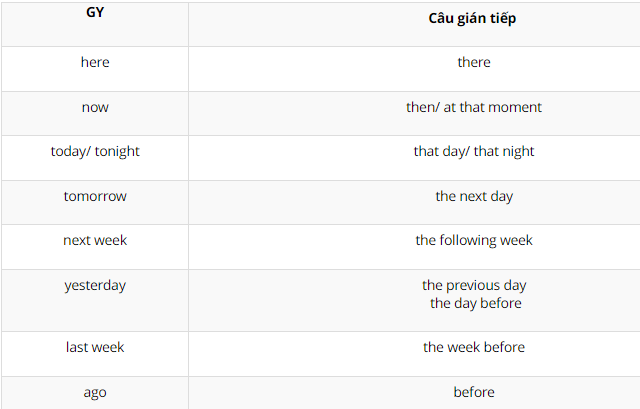The height and width of the screenshot is (409, 640).
Task: Click the "GY" column header
Action: pyautogui.click(x=95, y=17)
